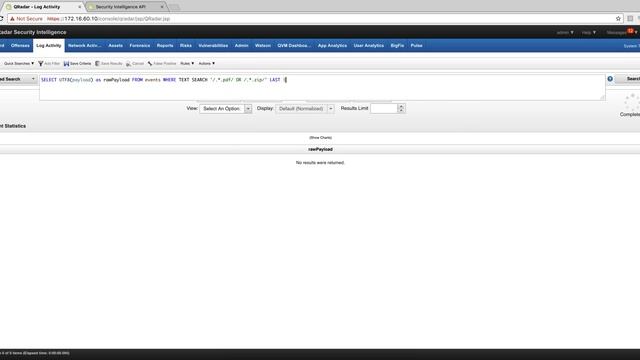Click the rawPayload column header
The height and width of the screenshot is (360, 640).
point(320,149)
